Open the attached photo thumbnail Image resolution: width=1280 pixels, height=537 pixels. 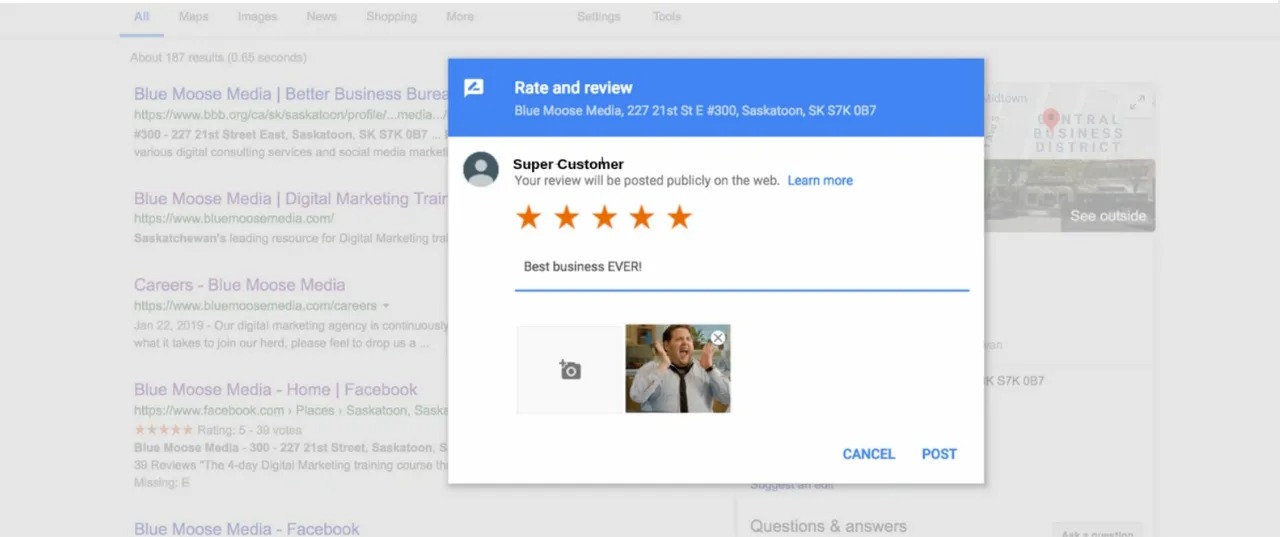tap(677, 368)
